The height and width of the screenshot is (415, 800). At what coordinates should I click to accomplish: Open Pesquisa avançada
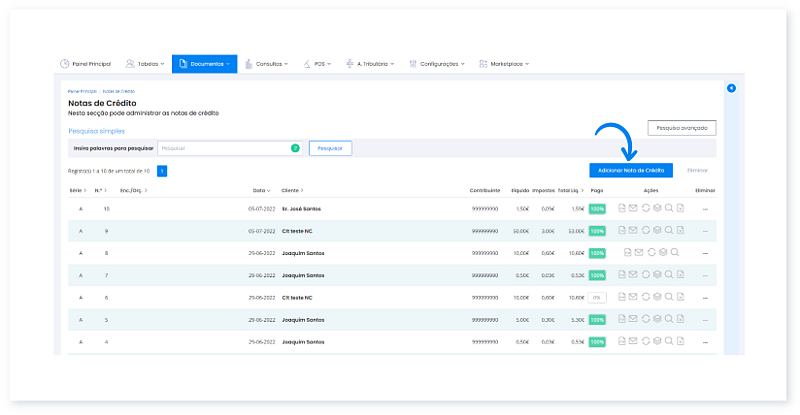[x=682, y=128]
